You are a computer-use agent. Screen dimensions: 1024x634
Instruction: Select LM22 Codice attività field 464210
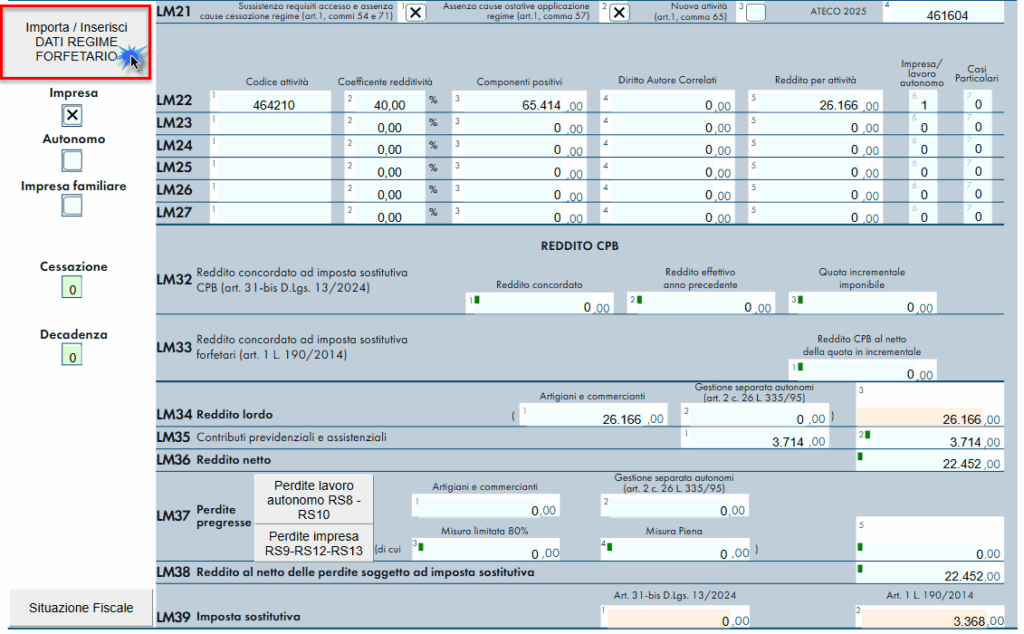[x=272, y=104]
